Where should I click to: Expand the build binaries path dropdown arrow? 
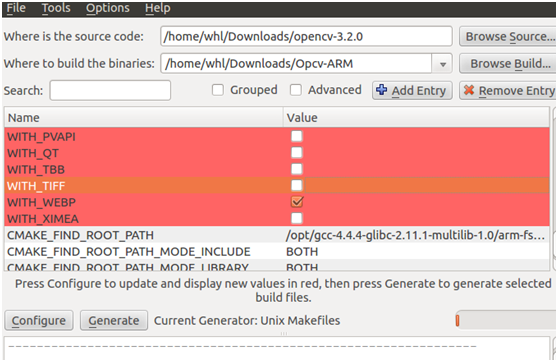(x=442, y=64)
